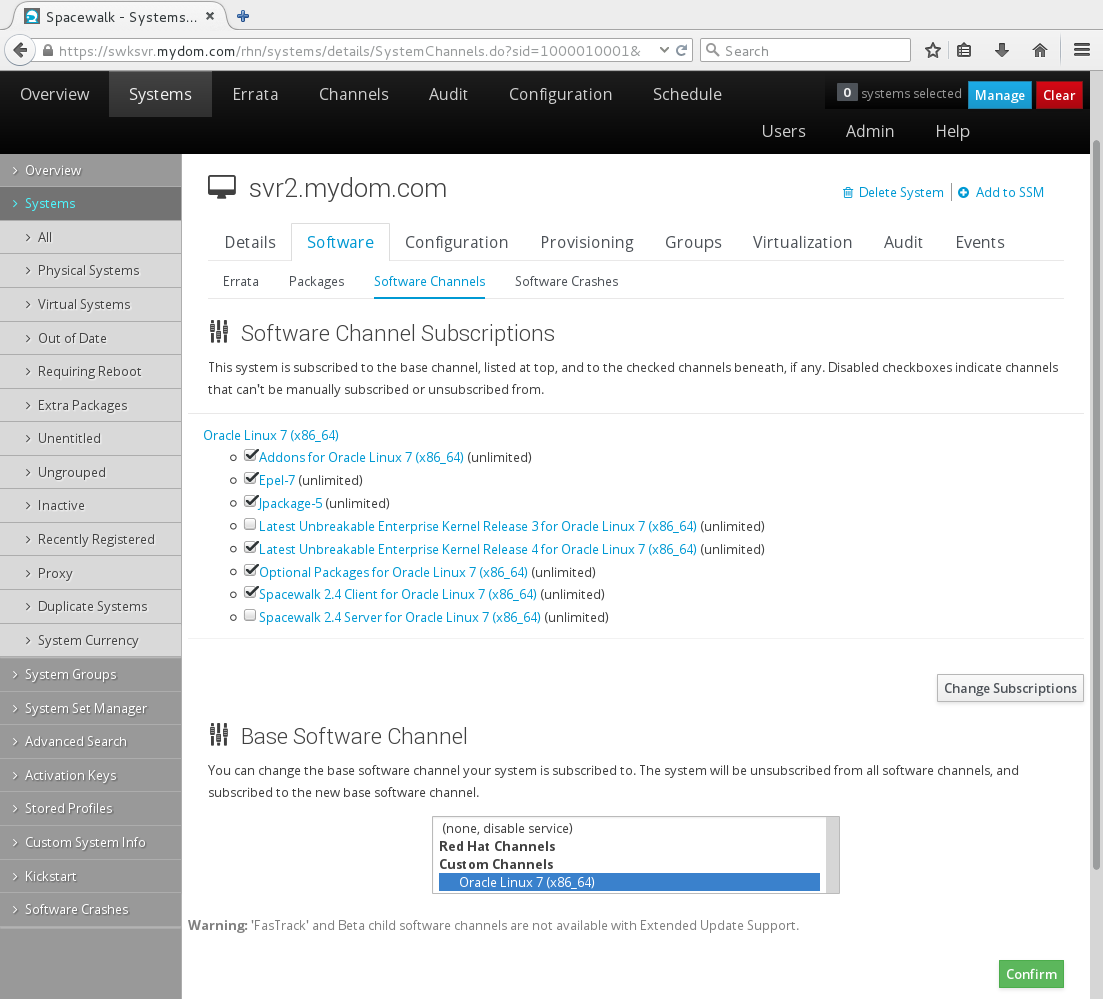Uncheck Spacewalk 2.4 Client channel checkbox
The width and height of the screenshot is (1103, 999).
click(x=250, y=592)
